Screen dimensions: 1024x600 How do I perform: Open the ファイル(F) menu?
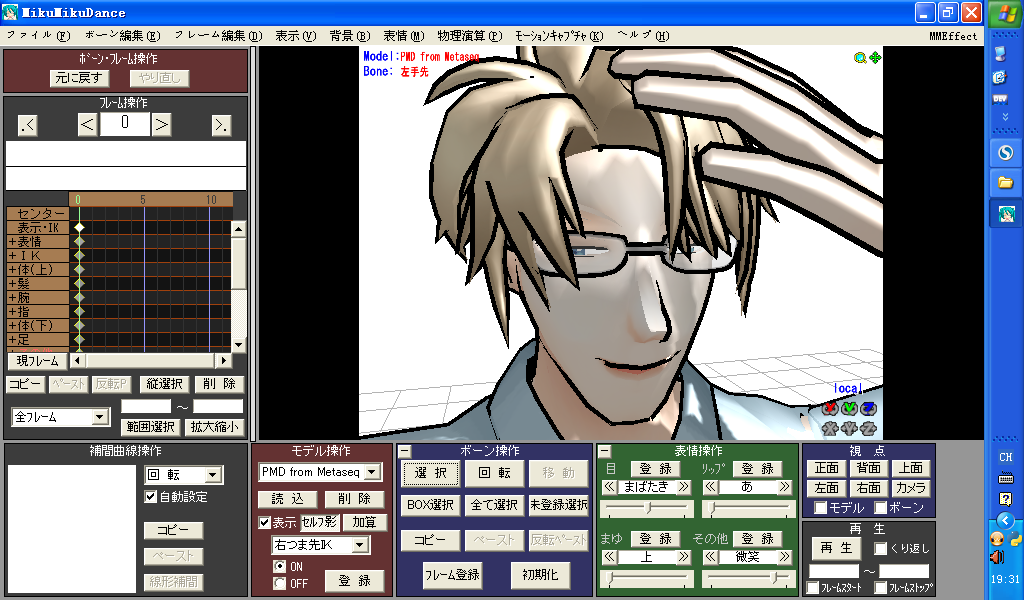tap(38, 35)
